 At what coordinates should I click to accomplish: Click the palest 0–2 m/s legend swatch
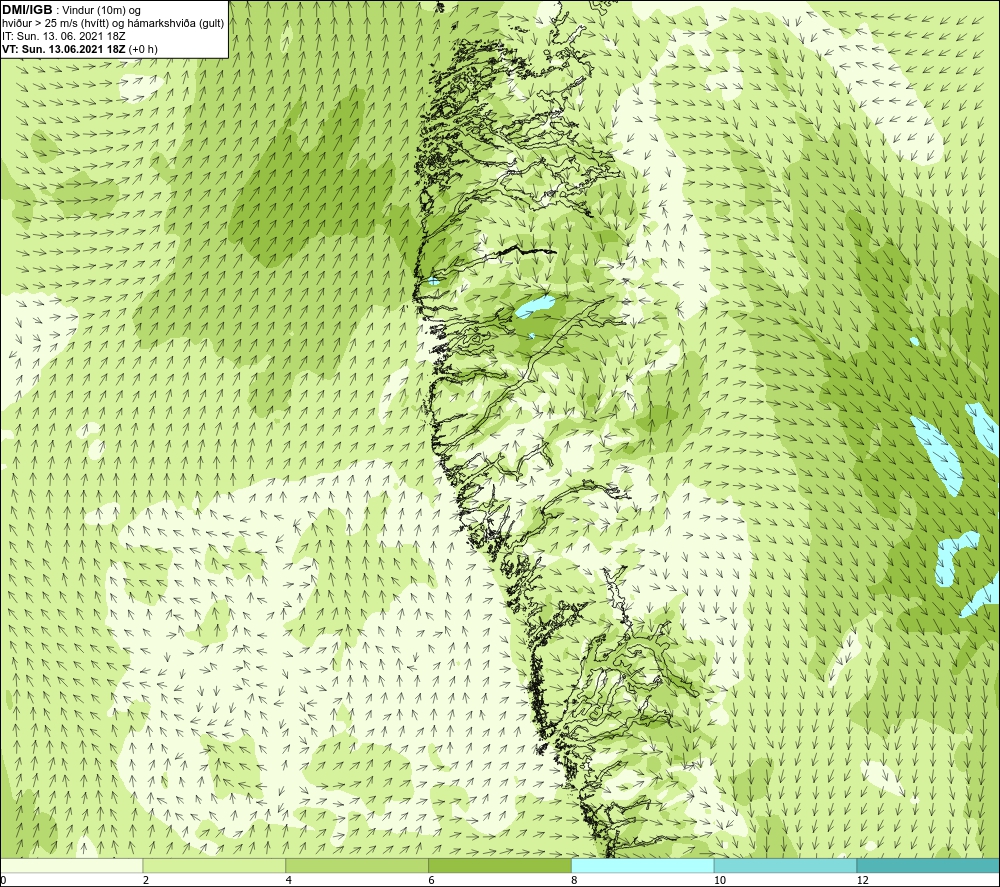pyautogui.click(x=71, y=865)
